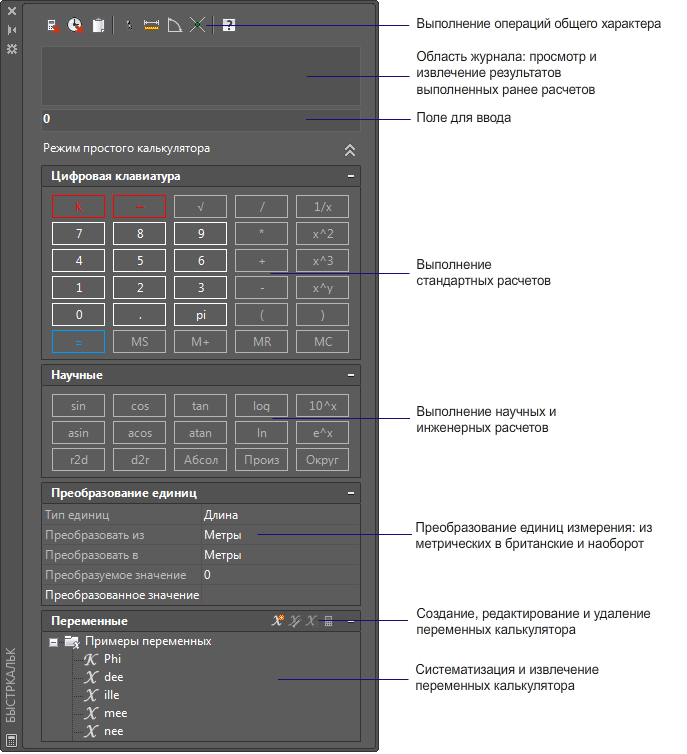Click the red backspace arrow button

pyautogui.click(x=139, y=207)
